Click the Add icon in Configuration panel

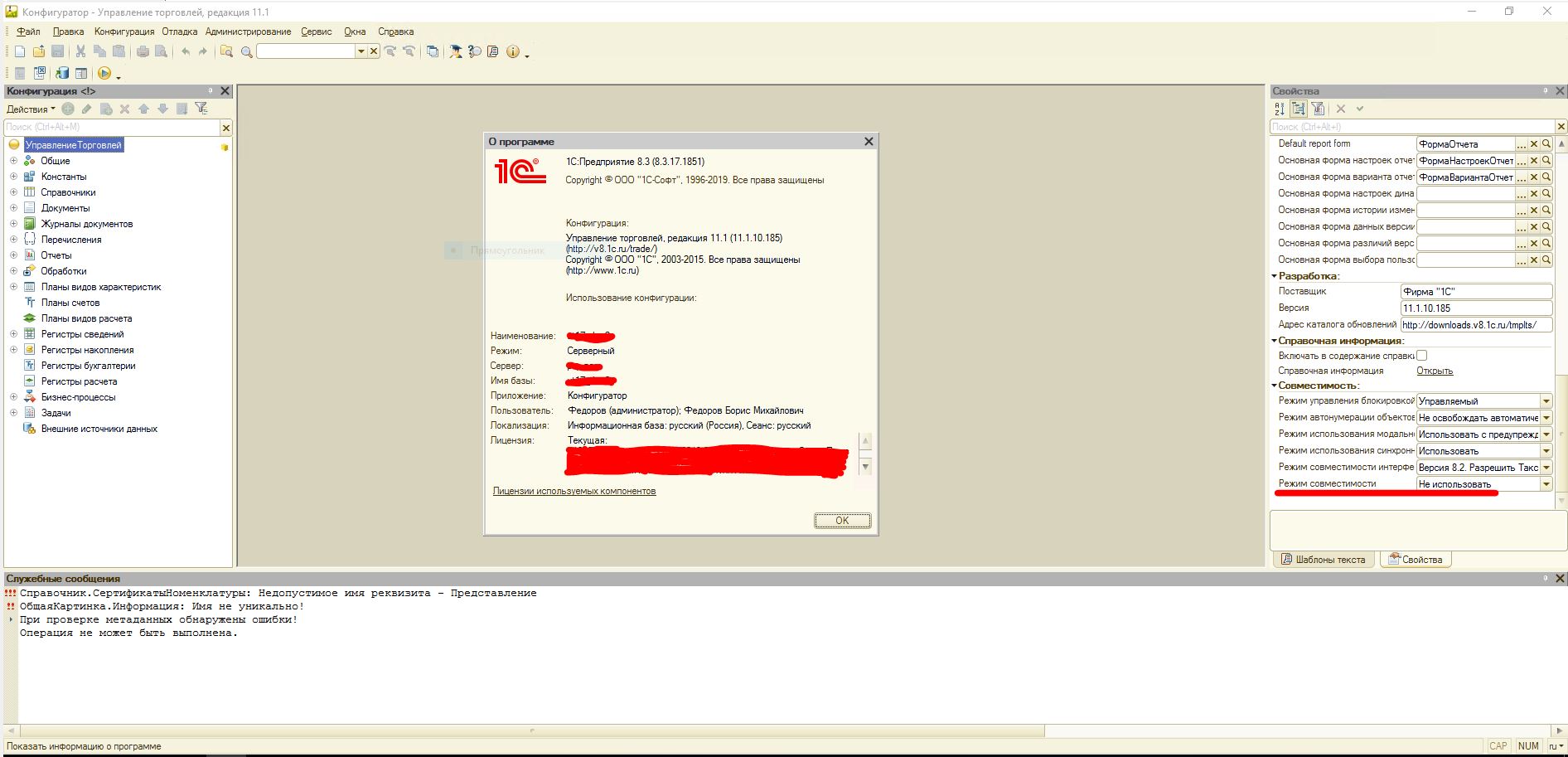point(68,109)
